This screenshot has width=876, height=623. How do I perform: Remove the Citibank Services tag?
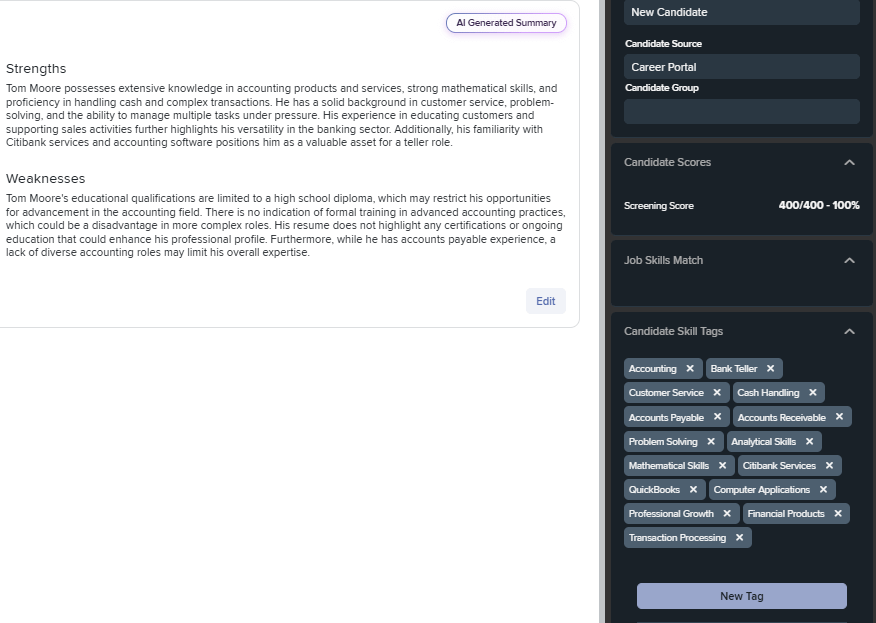[x=829, y=465]
